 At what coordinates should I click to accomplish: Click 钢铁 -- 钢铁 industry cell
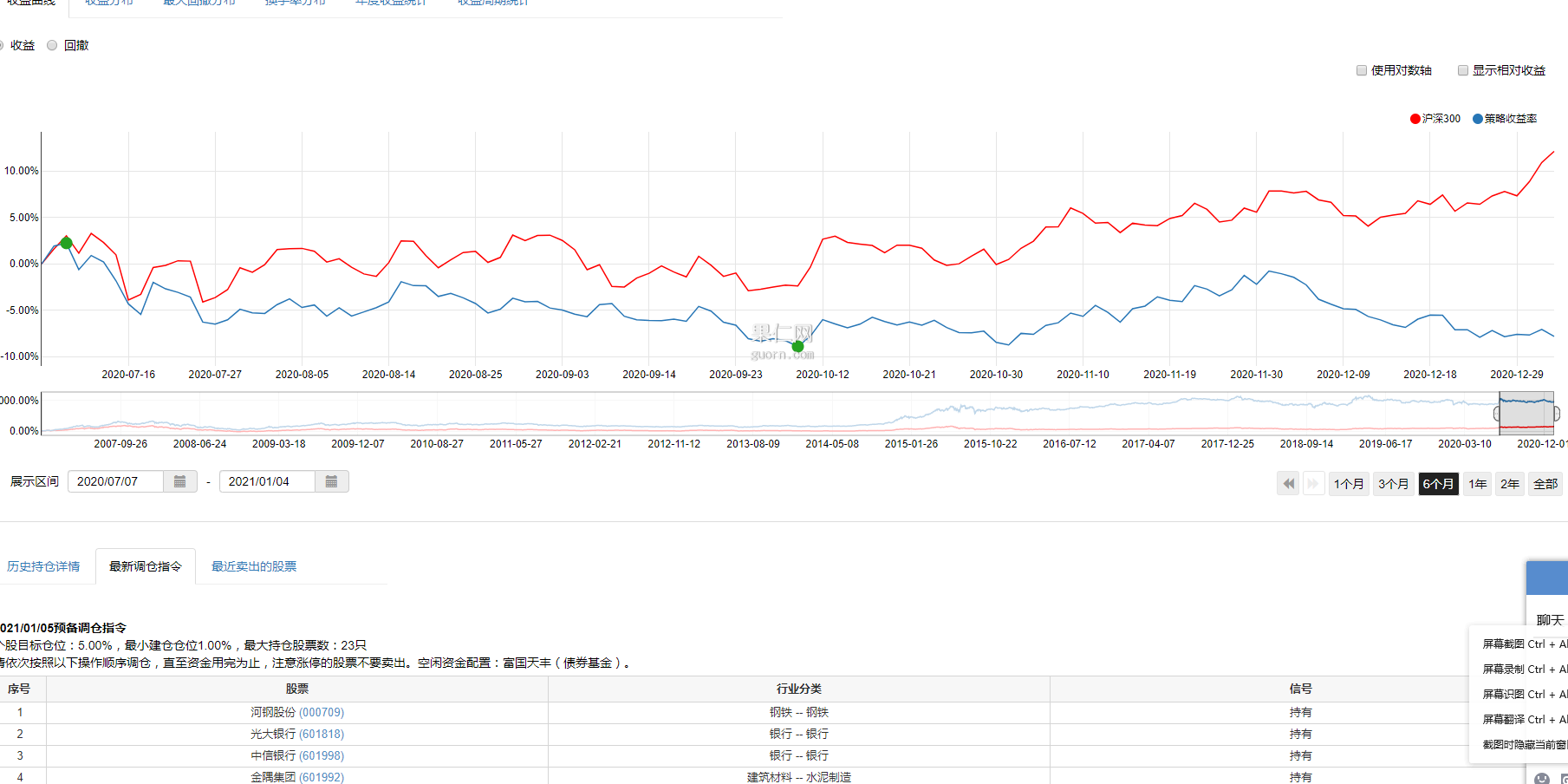[x=799, y=712]
